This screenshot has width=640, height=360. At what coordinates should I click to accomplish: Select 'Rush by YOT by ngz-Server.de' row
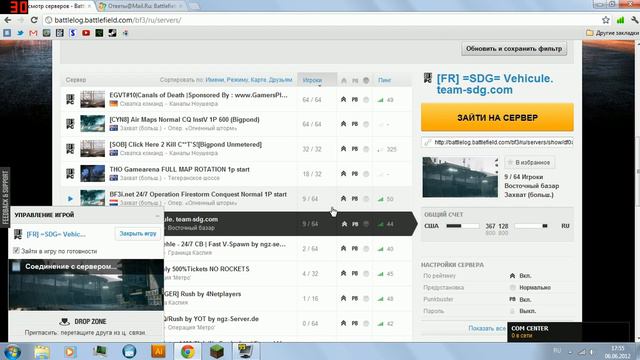[x=288, y=323]
